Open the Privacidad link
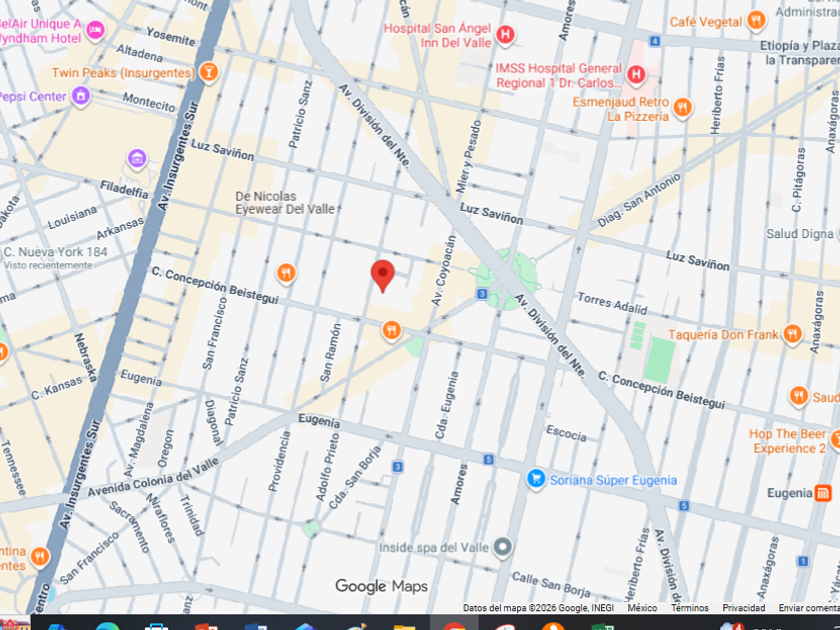Viewport: 840px width, 630px height. tap(744, 608)
